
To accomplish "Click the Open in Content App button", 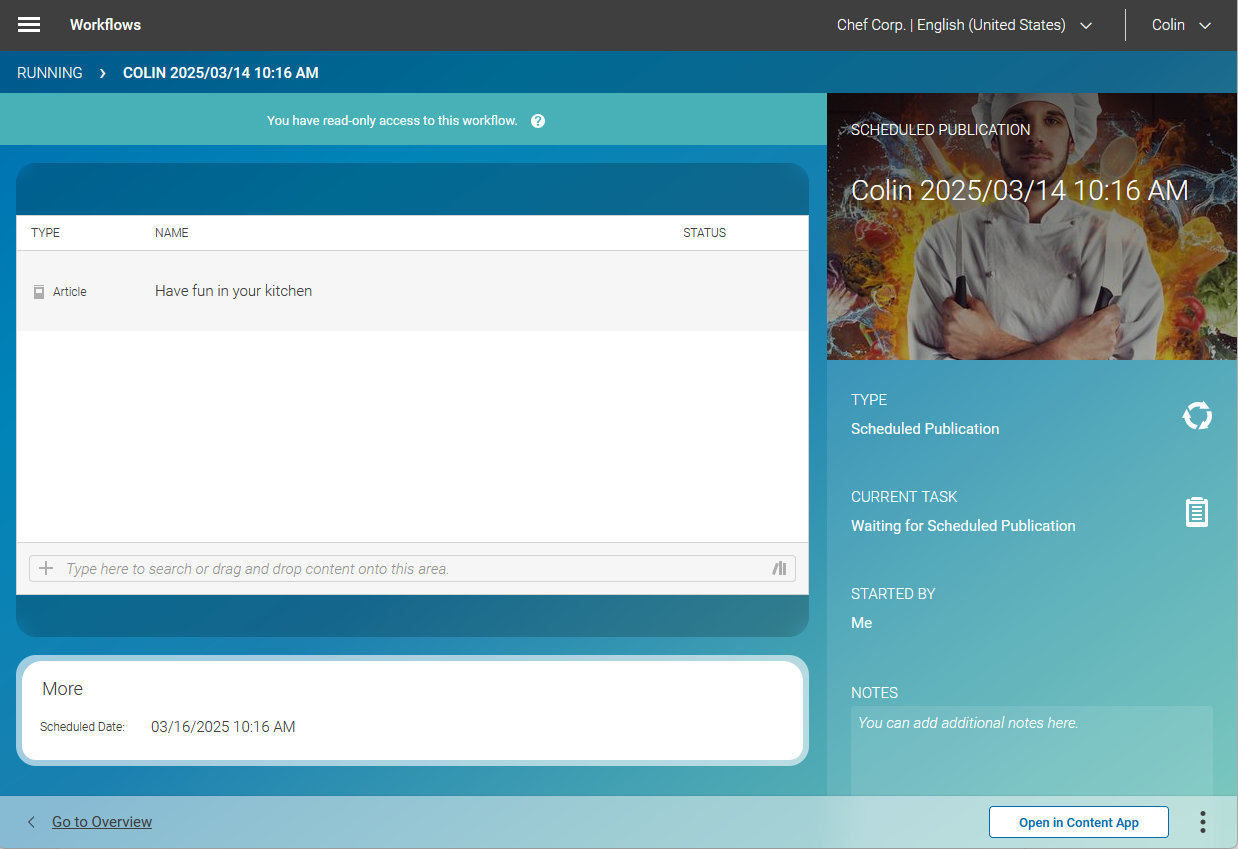I will pos(1078,821).
